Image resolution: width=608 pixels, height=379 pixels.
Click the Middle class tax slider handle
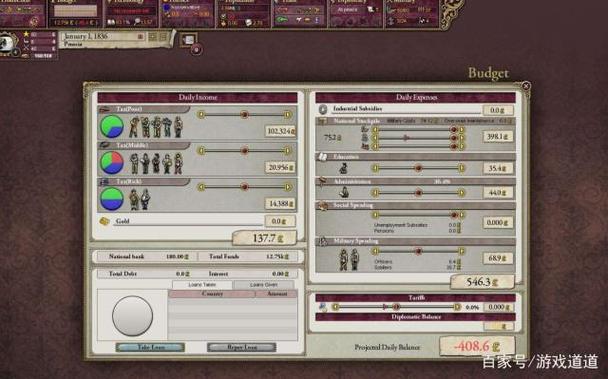point(244,151)
